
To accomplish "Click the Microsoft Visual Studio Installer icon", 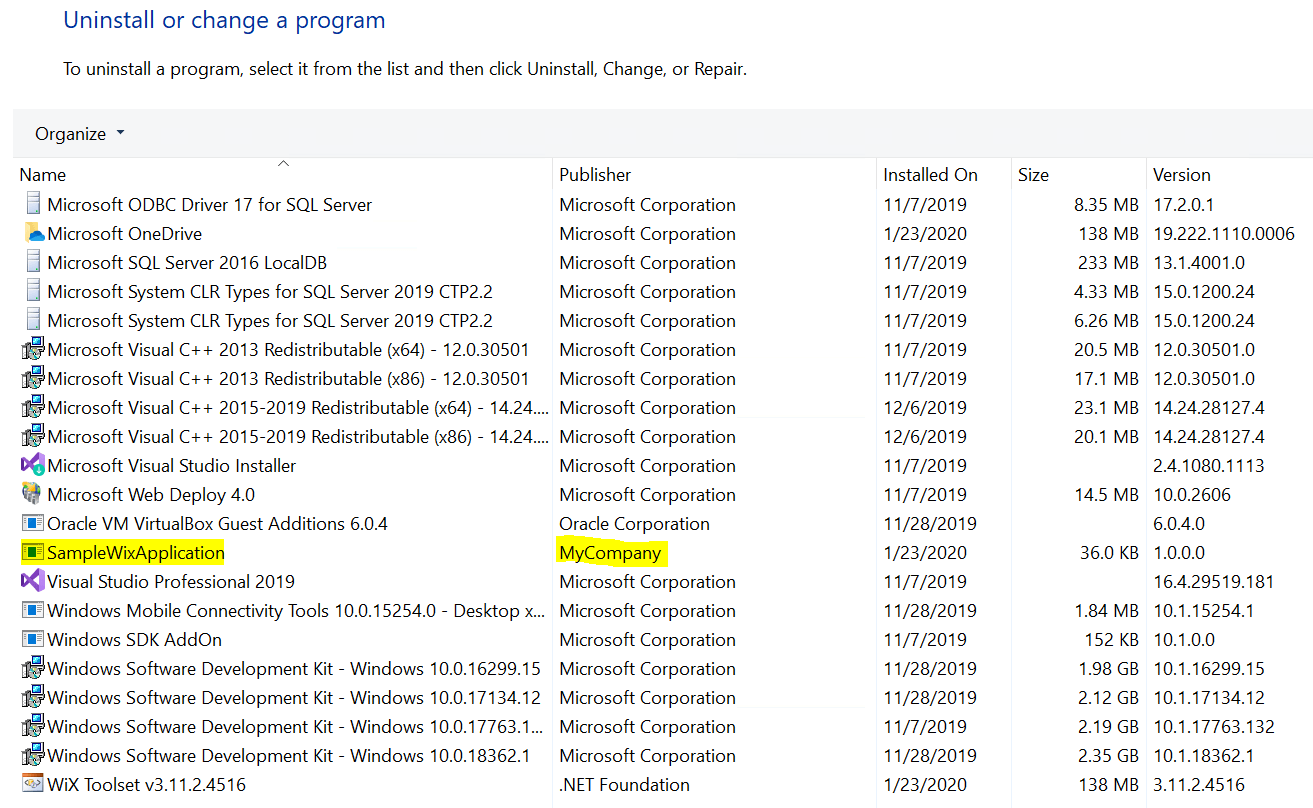I will click(x=33, y=466).
